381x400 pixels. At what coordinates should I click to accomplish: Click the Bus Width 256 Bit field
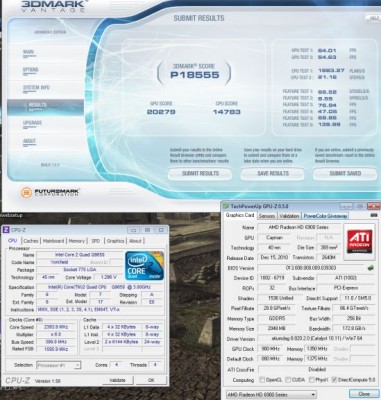tap(354, 319)
